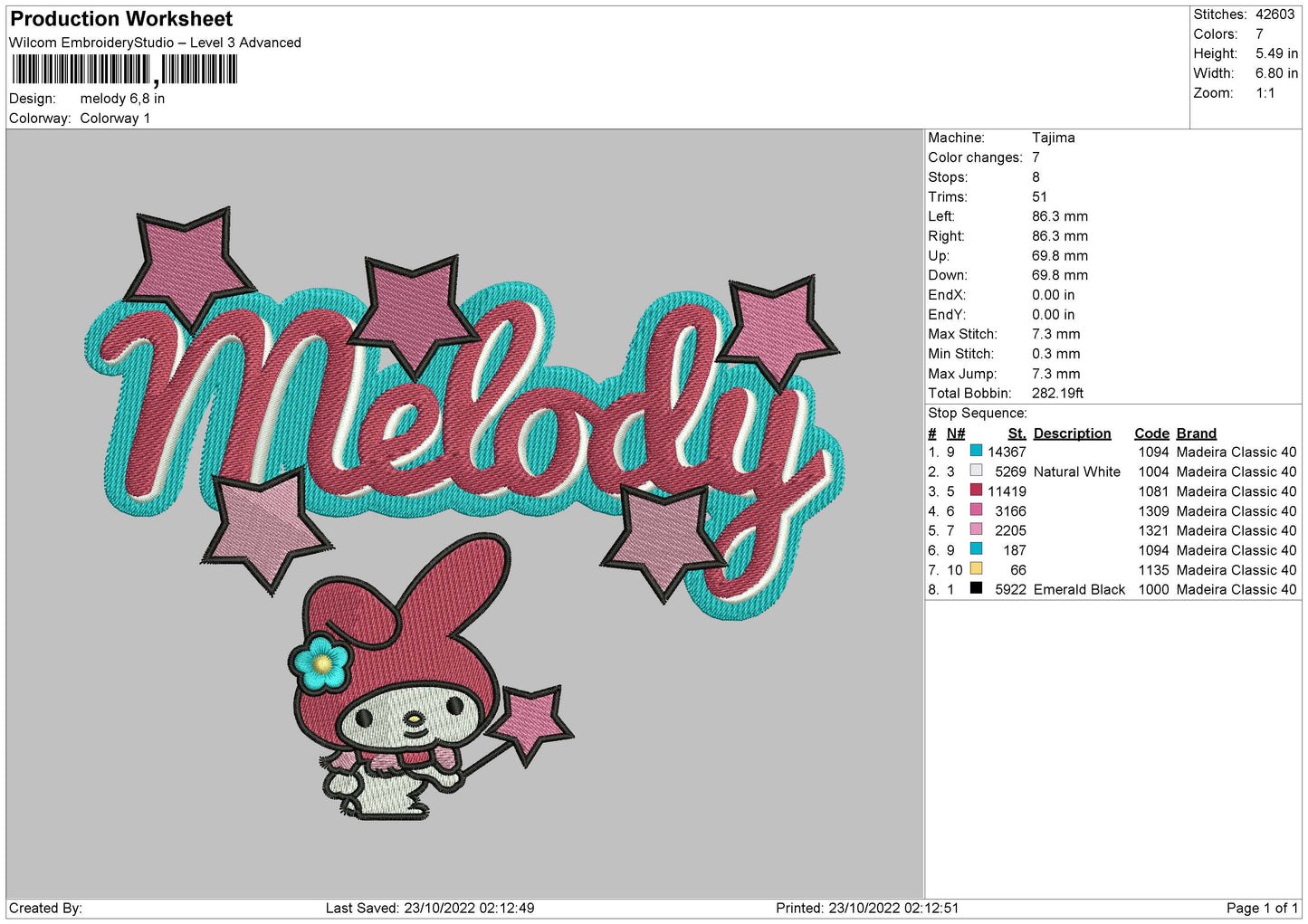
Task: Click the Machine value Tajima
Action: (1054, 138)
